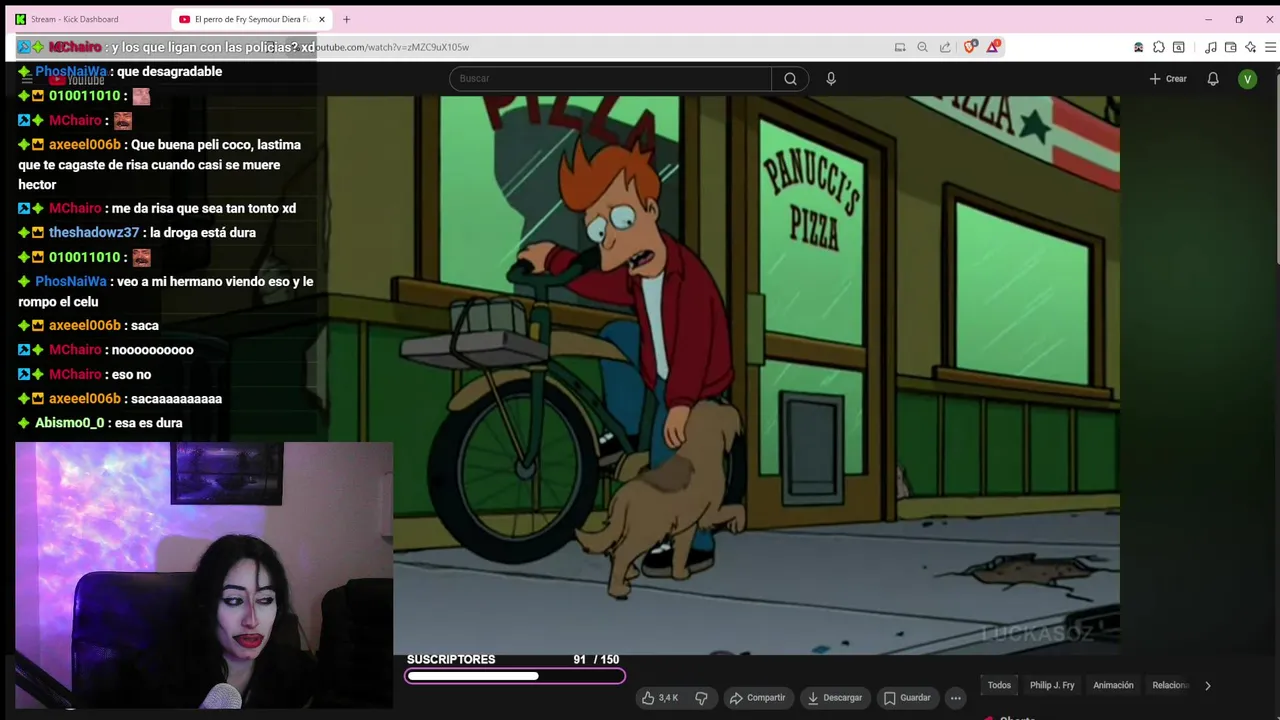Click chat message 'que desagradable'

169,71
